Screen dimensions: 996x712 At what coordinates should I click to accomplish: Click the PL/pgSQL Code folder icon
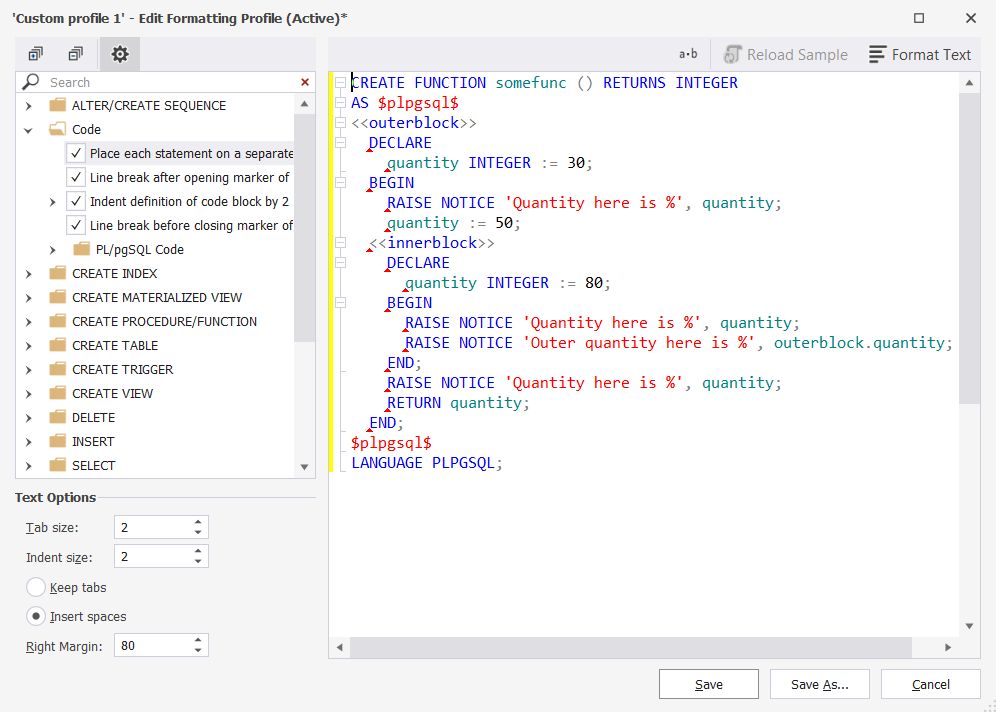tap(81, 249)
